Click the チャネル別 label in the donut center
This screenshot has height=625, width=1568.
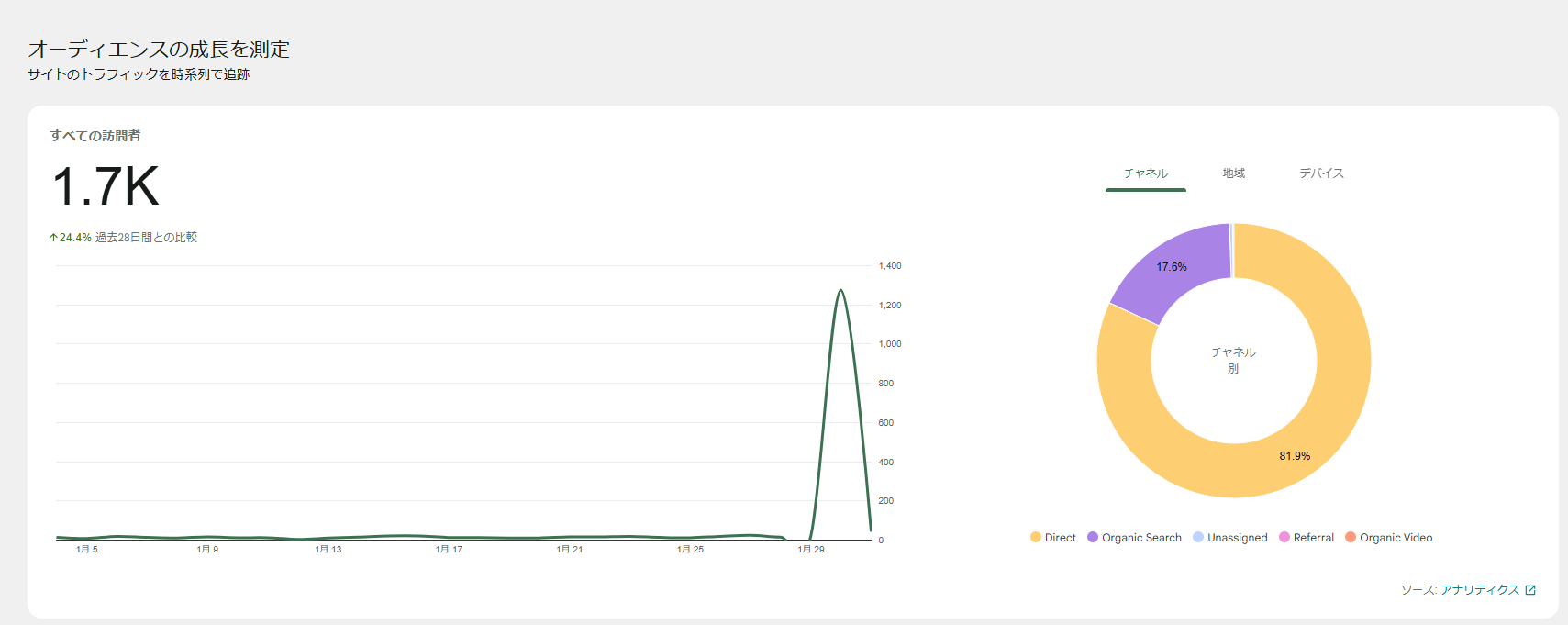coord(1233,360)
